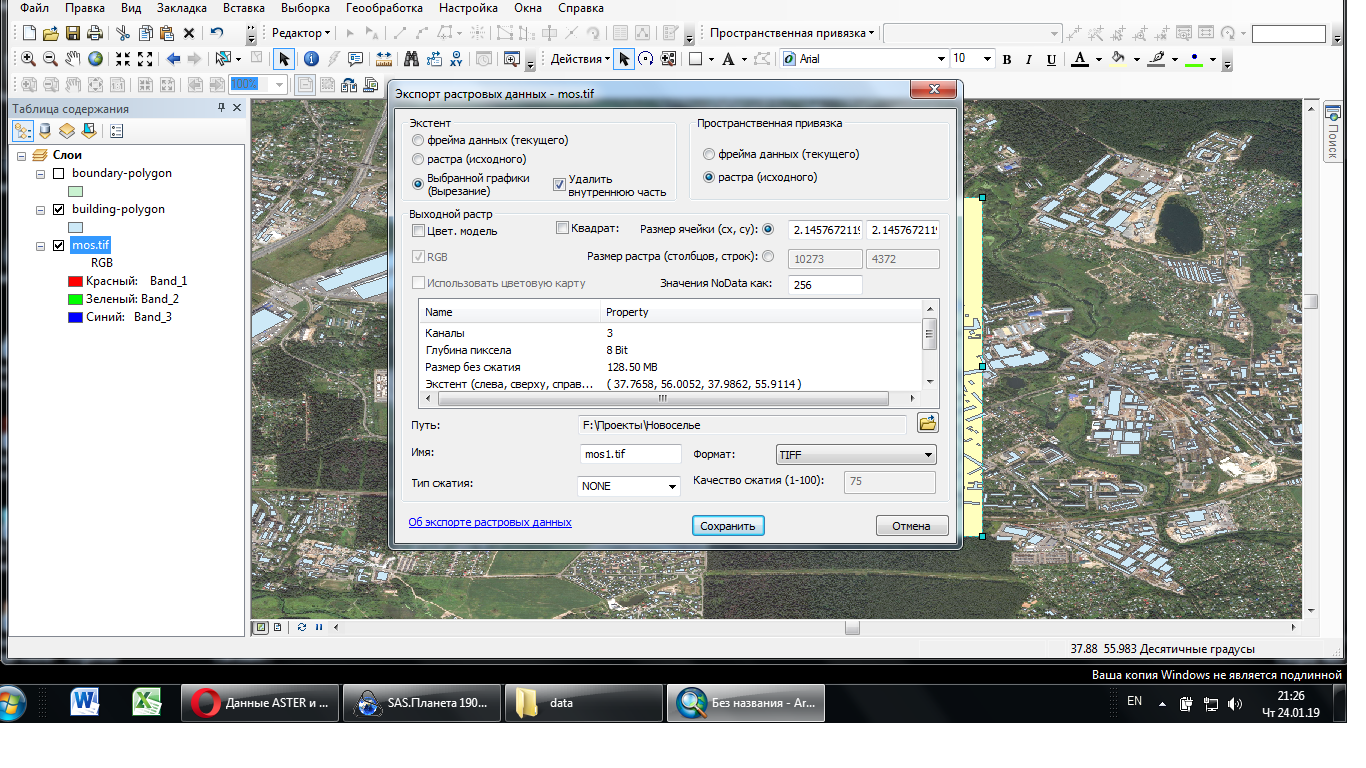Click the Имя field containing mos1.tif
Screen dimensions: 1366x768
tap(630, 455)
